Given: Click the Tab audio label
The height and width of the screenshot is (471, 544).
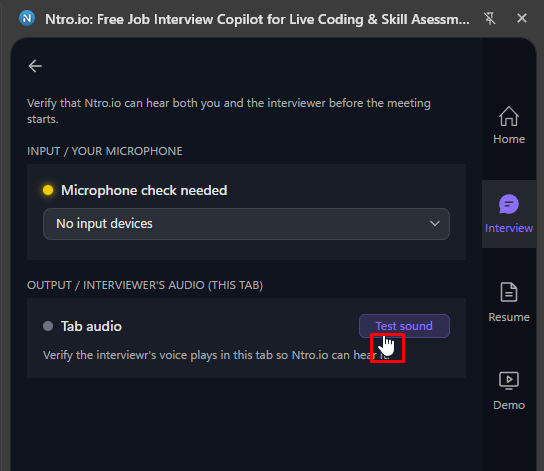Looking at the screenshot, I should pos(91,326).
